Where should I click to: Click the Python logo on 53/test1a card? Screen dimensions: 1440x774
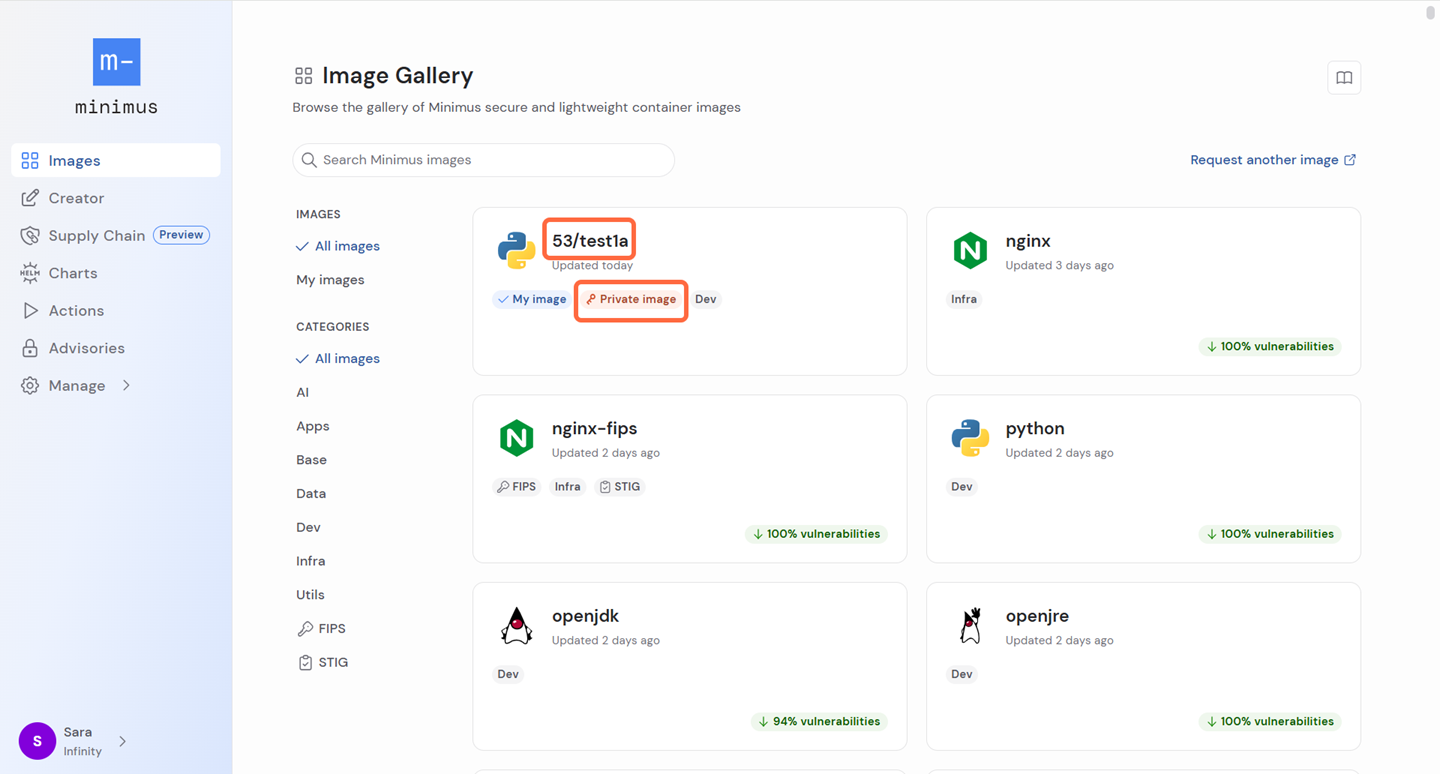point(516,250)
